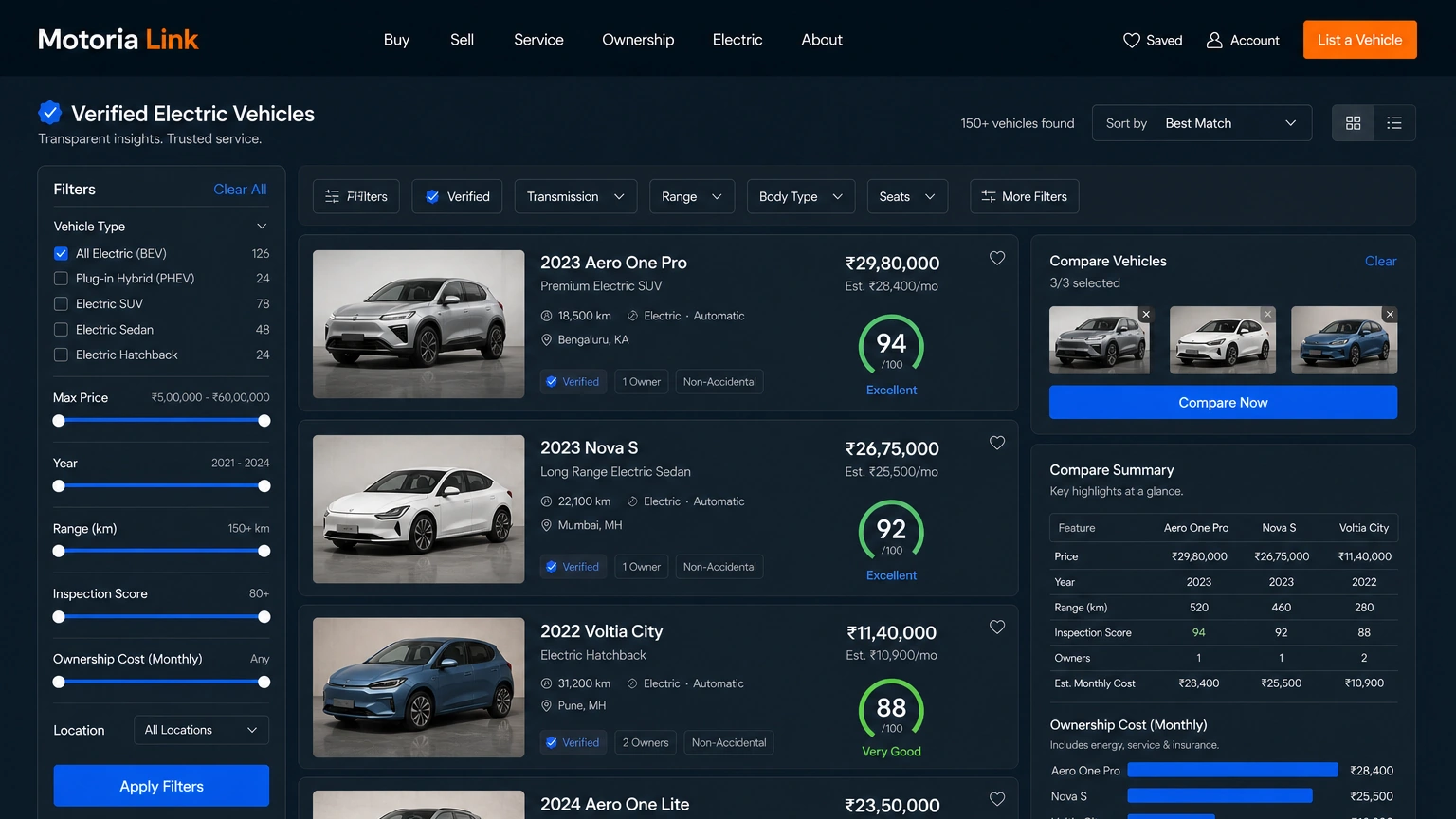Screen dimensions: 1456x819
Task: Open the Filters button in toolbar
Action: (356, 196)
